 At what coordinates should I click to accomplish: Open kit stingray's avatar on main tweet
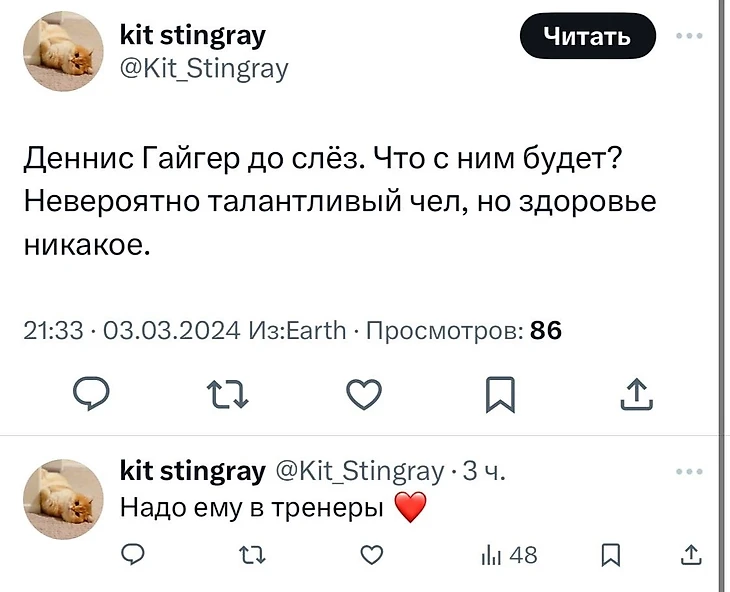point(64,52)
